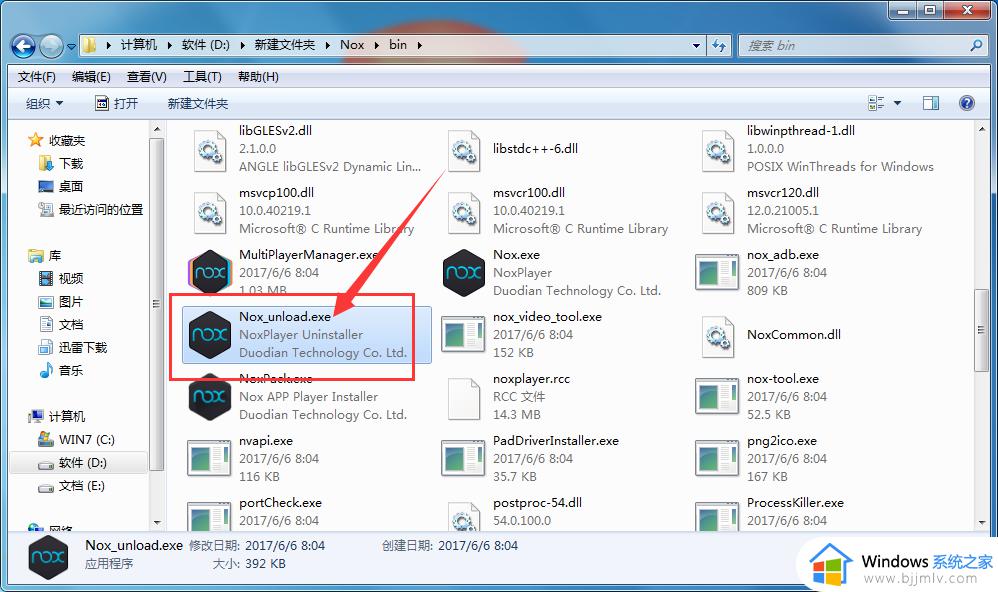Select 文档 (E:) drive in the sidebar
The image size is (998, 592).
click(81, 486)
